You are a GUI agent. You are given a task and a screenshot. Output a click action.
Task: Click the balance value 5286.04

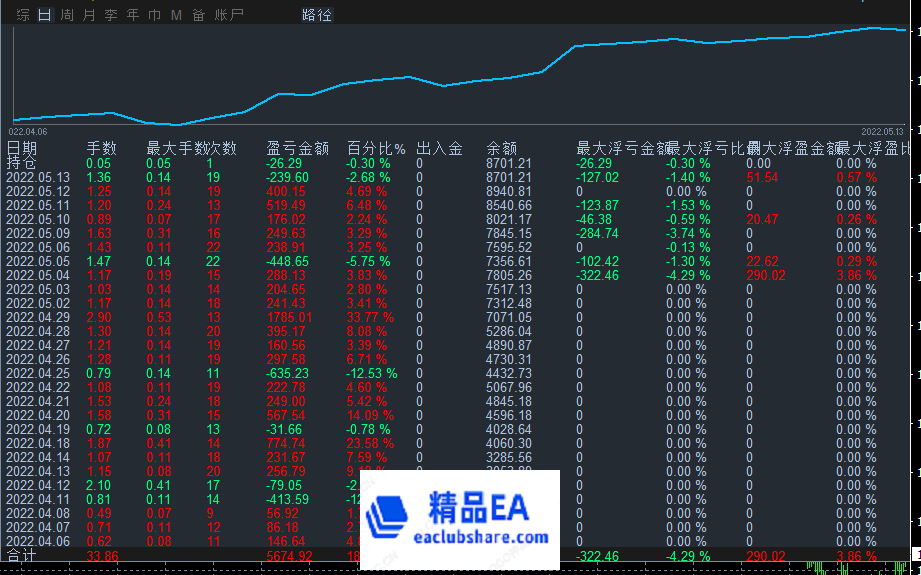click(509, 332)
